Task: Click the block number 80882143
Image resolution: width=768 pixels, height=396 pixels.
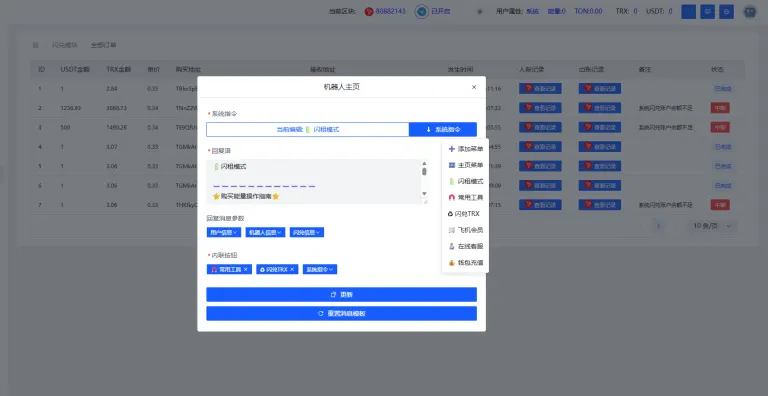Action: 390,11
